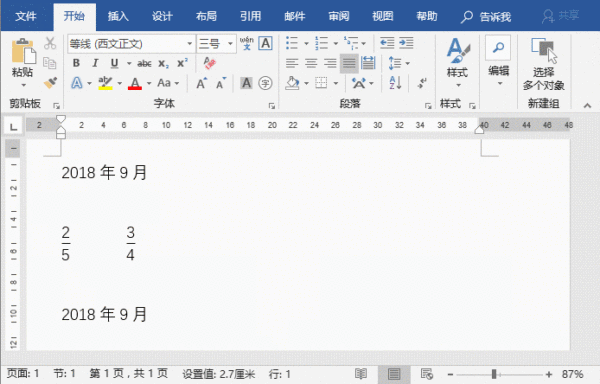Click the Clear Formatting eraser icon
The width and height of the screenshot is (600, 384).
(x=209, y=63)
